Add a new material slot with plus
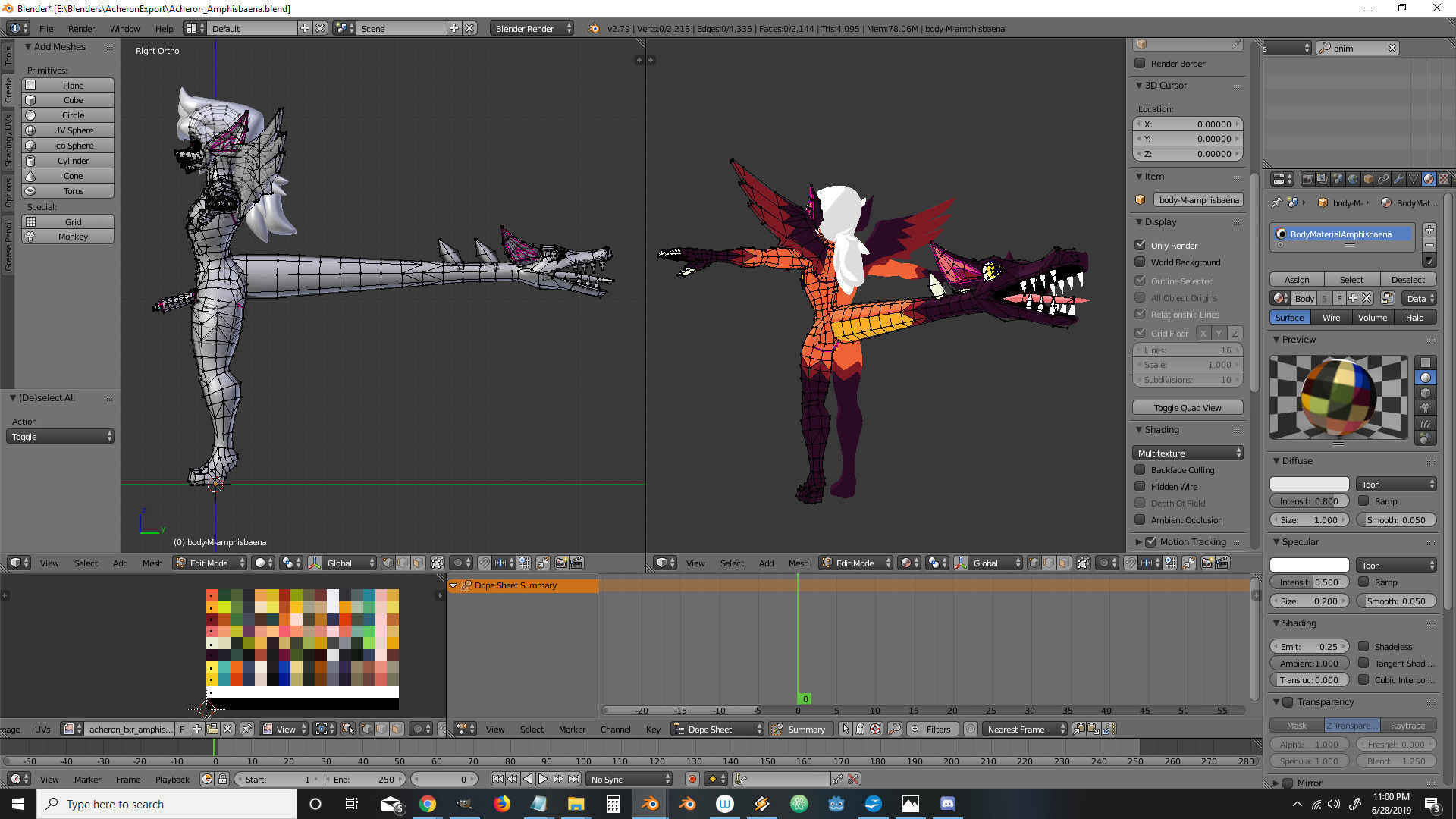Viewport: 1456px width, 819px height. click(1429, 230)
